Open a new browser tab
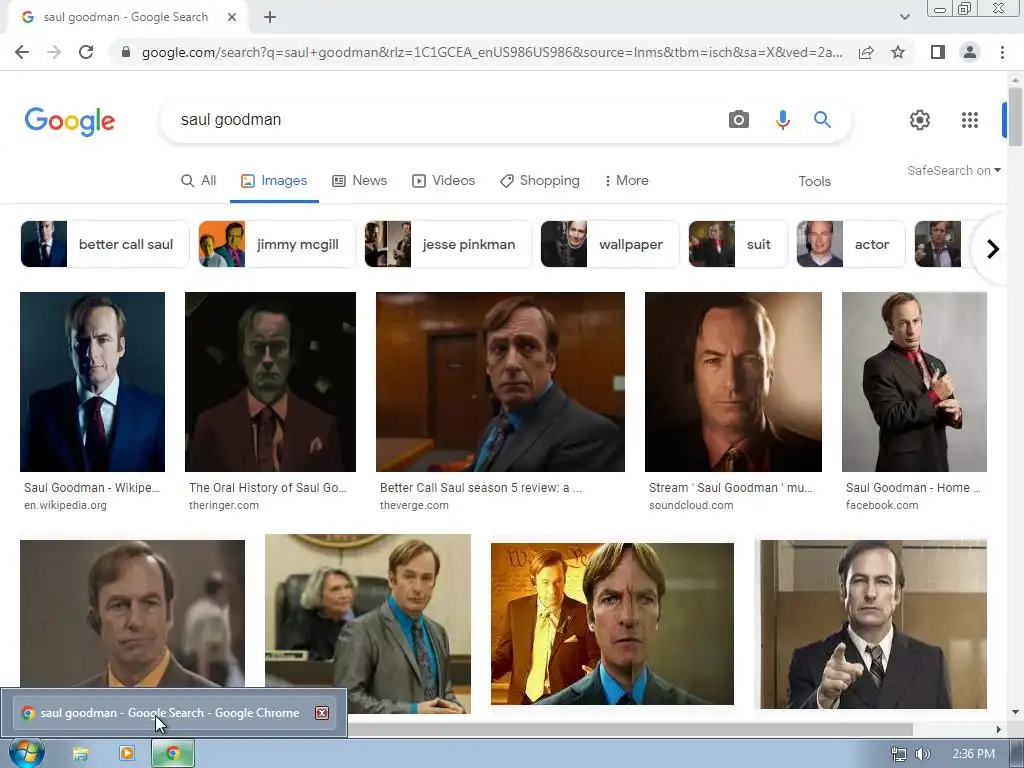 [270, 17]
